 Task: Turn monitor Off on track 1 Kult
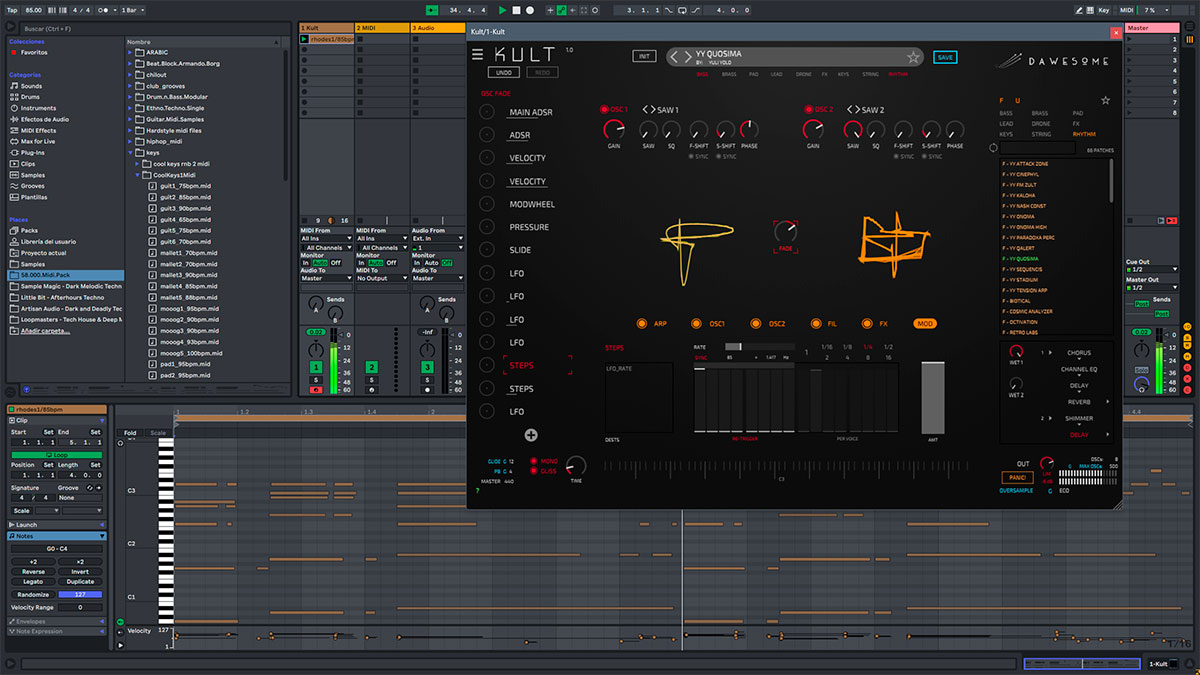[x=335, y=263]
